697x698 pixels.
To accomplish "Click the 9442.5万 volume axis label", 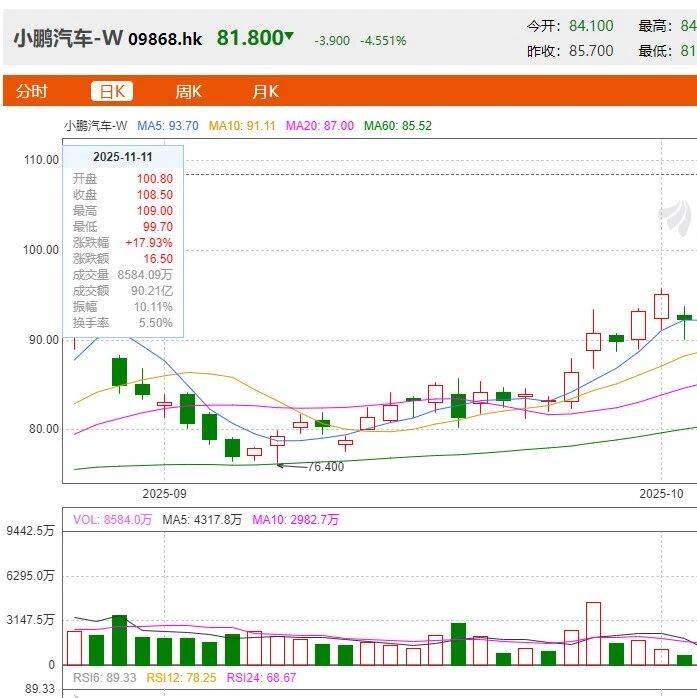I will (30, 531).
